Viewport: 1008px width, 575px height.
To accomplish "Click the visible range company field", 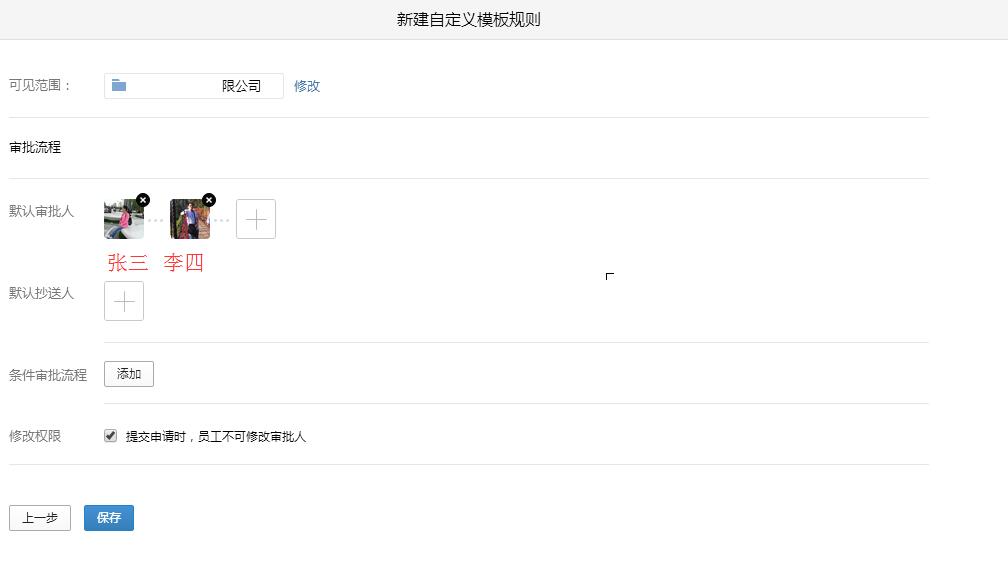I will pos(194,86).
